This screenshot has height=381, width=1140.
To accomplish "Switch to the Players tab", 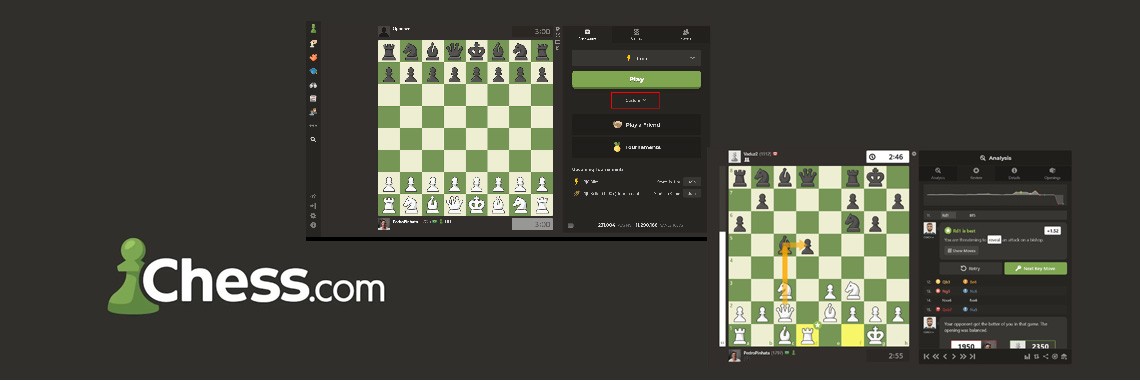I will [x=685, y=34].
